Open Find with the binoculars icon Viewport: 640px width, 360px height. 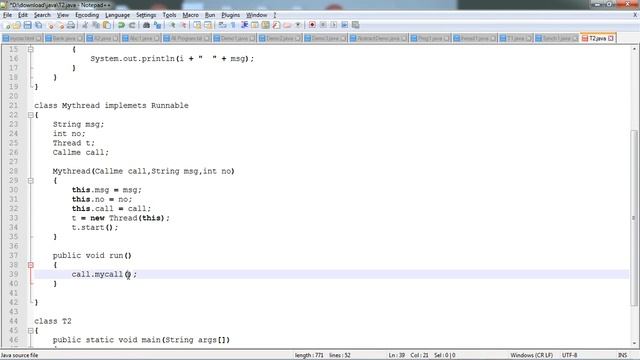coord(146,25)
